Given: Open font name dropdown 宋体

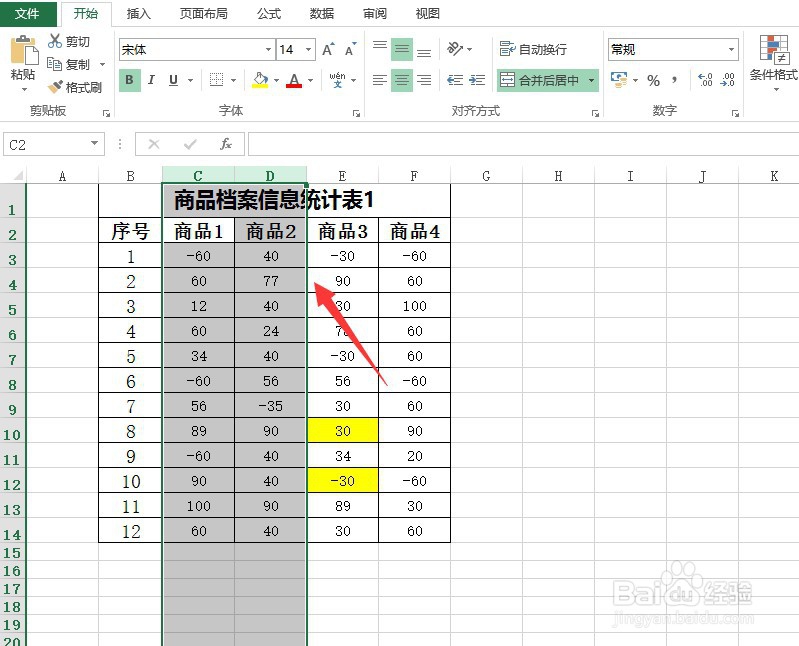Looking at the screenshot, I should coord(268,49).
